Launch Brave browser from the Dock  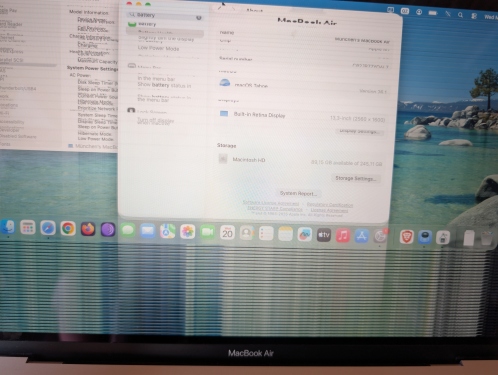(x=406, y=237)
